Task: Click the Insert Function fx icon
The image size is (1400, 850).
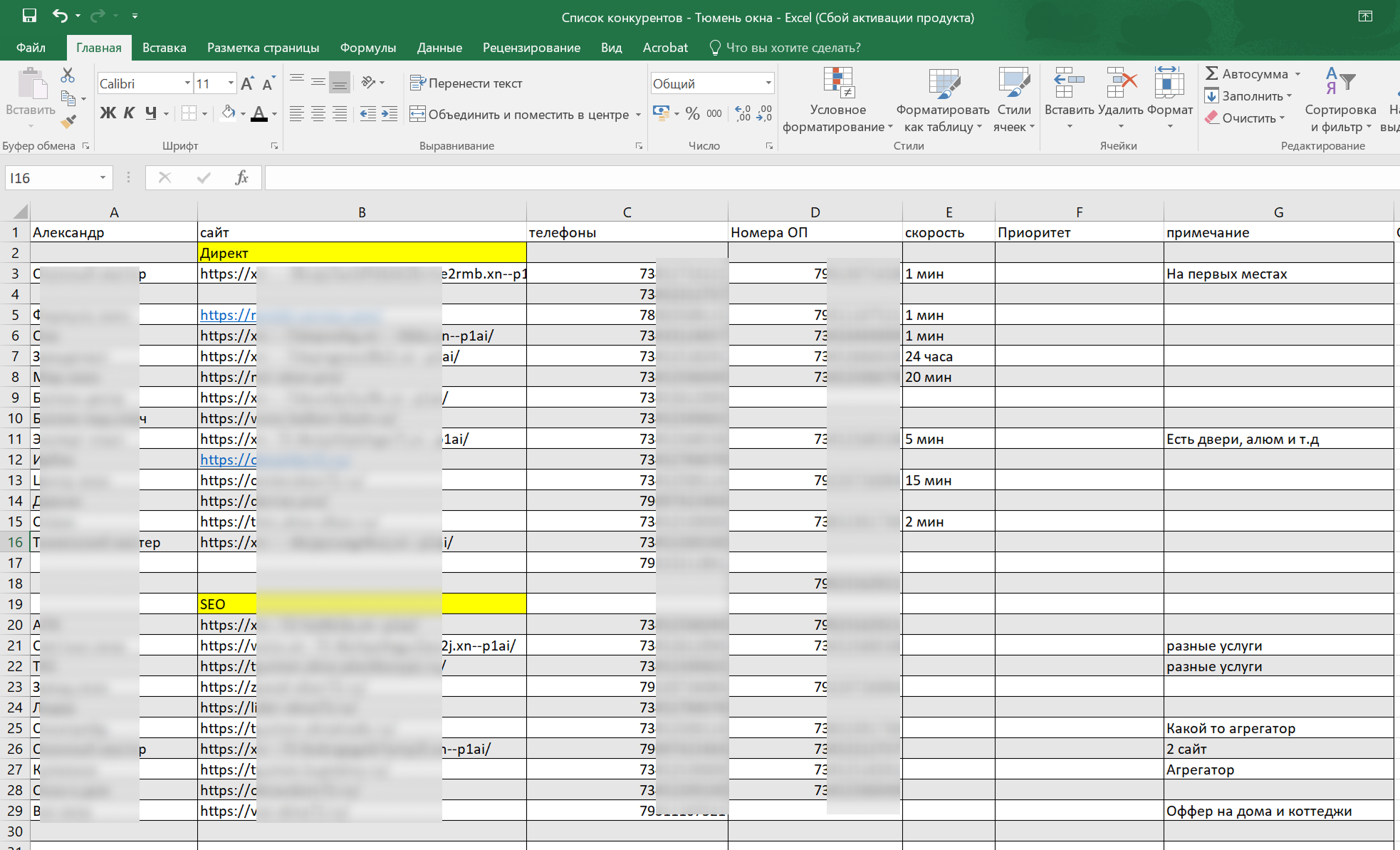Action: coord(241,177)
